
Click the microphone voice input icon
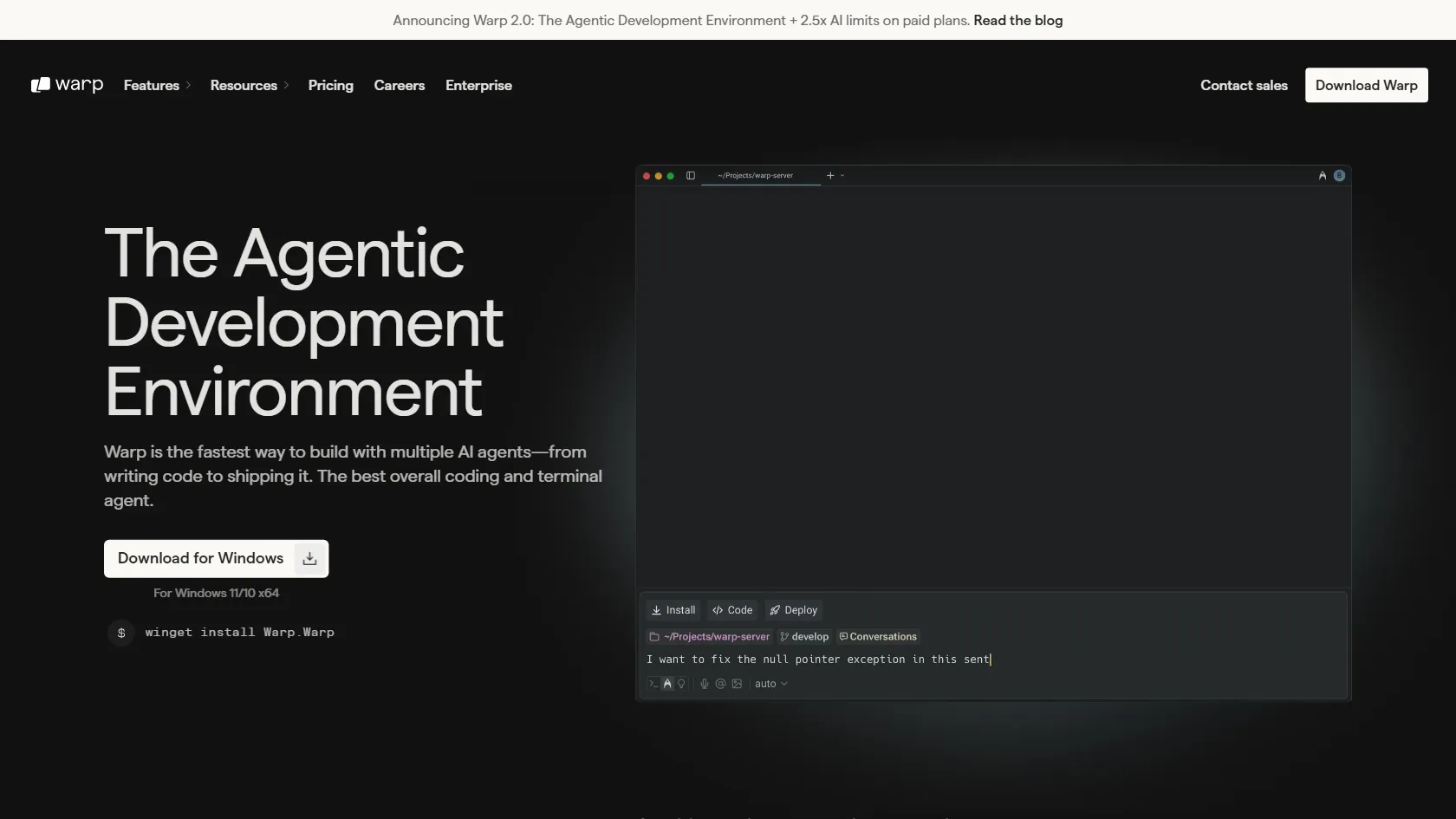pos(705,684)
